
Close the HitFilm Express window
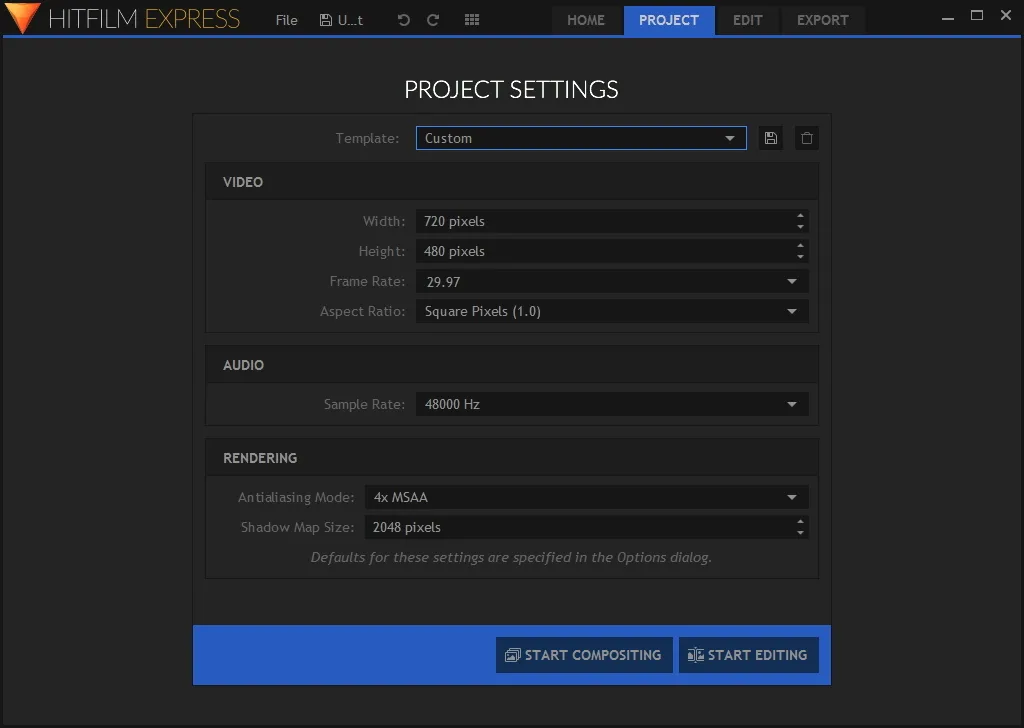coord(1006,15)
